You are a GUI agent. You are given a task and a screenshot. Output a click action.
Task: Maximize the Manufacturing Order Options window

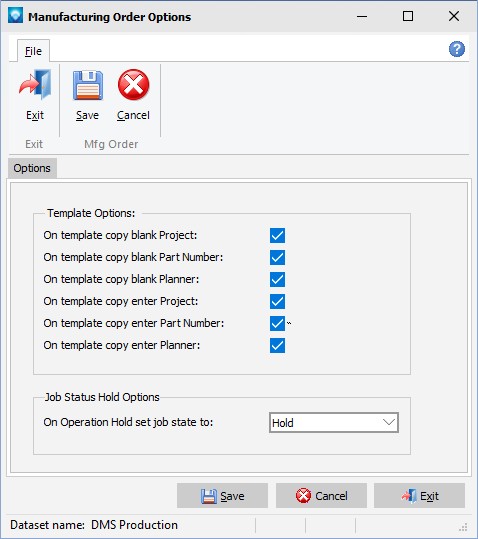(x=408, y=16)
